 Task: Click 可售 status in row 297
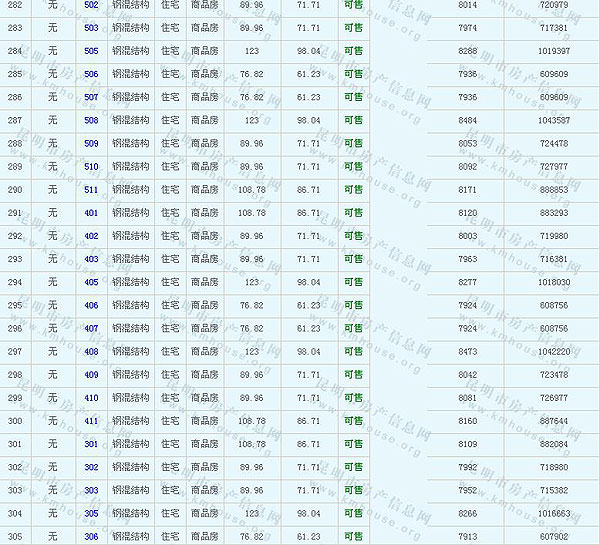(353, 352)
